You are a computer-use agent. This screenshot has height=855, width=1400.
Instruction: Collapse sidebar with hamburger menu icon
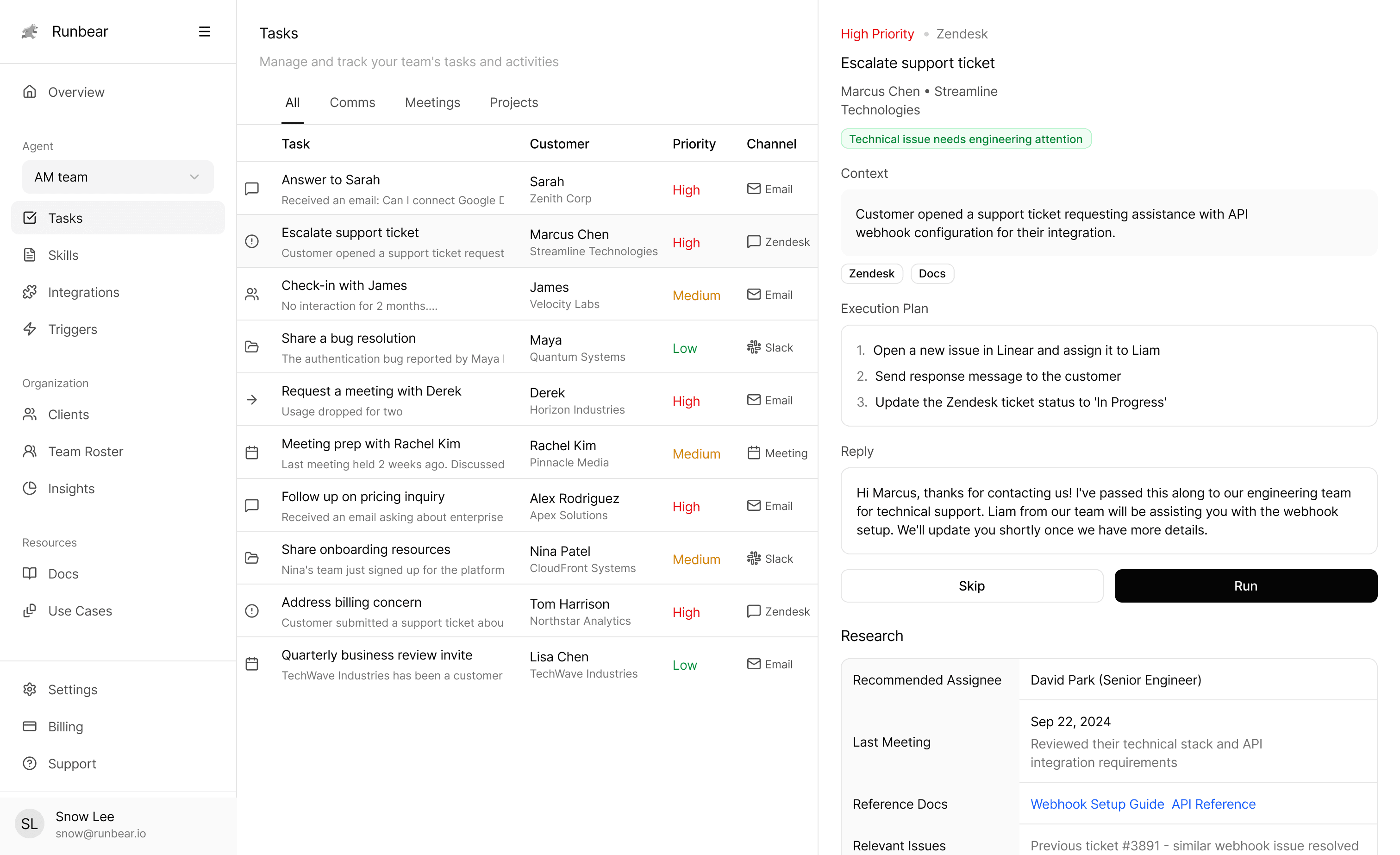click(205, 31)
